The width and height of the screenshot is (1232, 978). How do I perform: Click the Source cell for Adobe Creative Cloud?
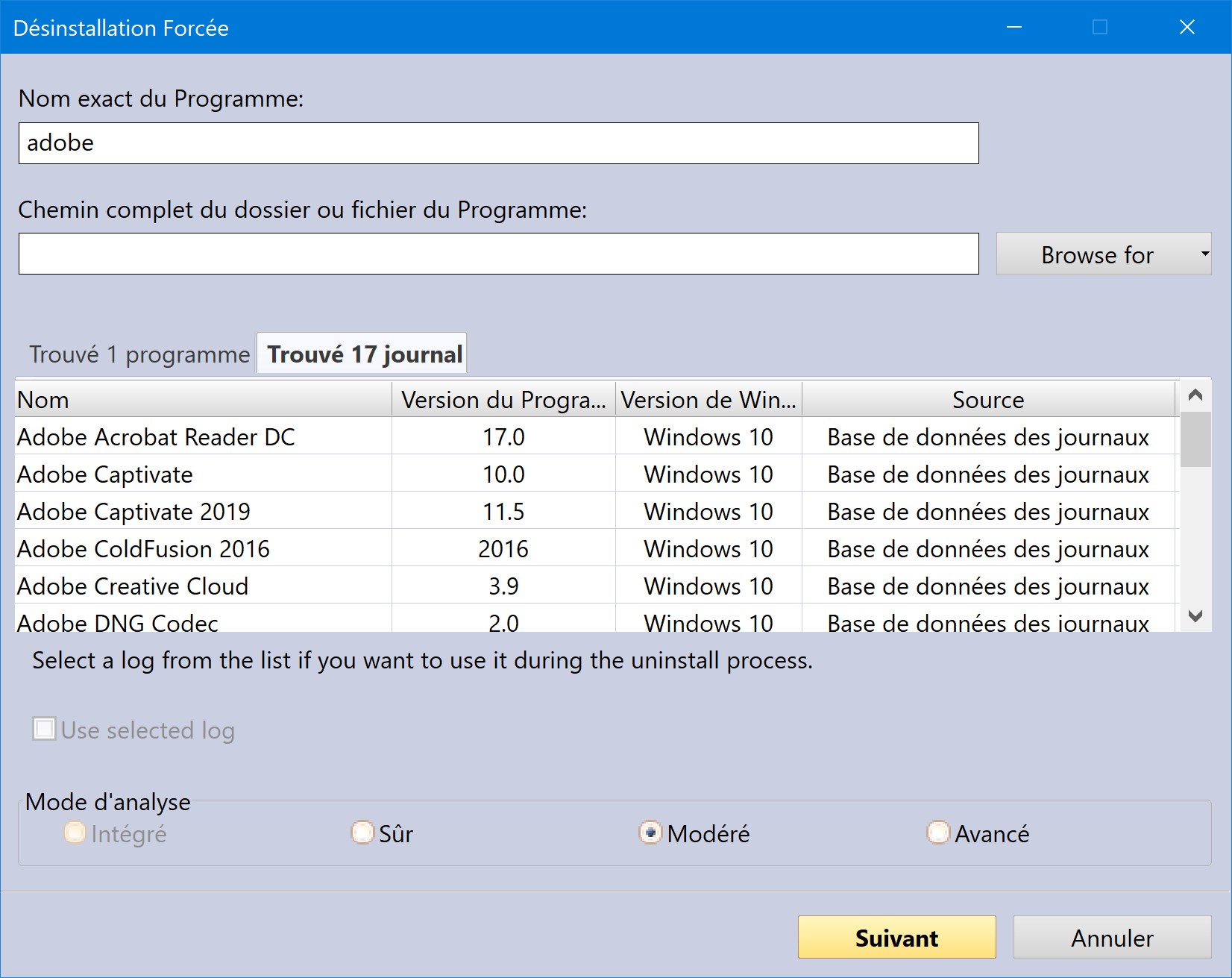[x=988, y=586]
